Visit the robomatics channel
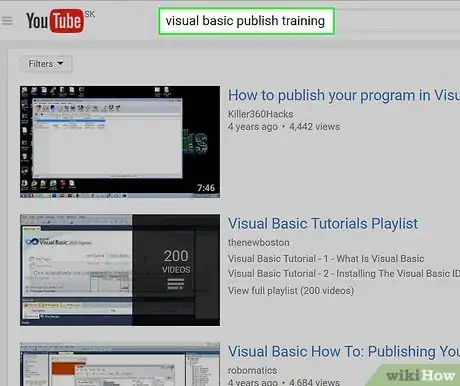The width and height of the screenshot is (460, 386). point(252,370)
